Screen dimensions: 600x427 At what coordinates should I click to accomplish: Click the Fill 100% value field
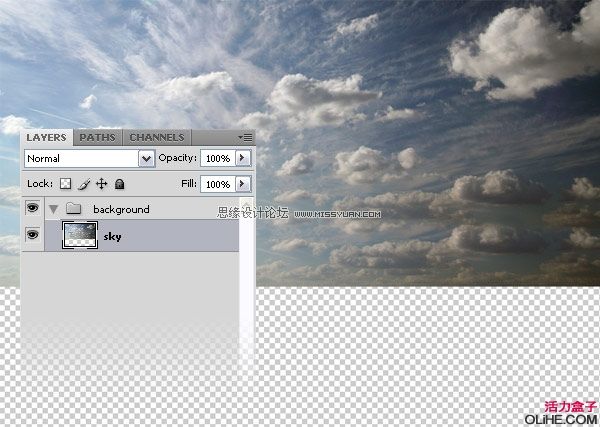(x=217, y=184)
